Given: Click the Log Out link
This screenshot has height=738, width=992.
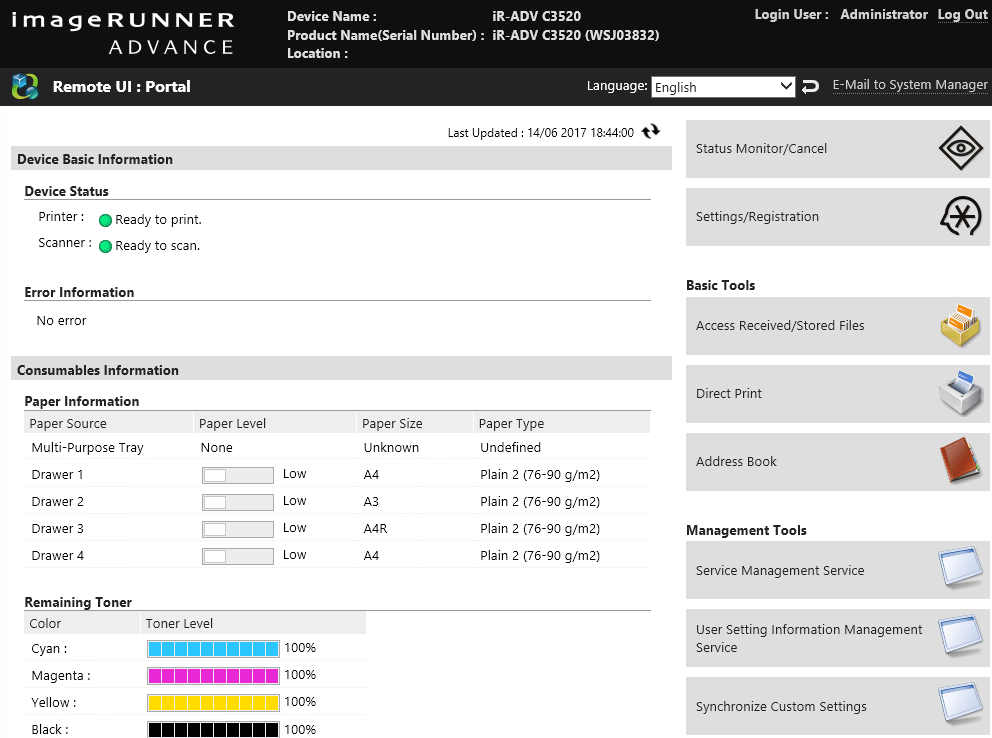Looking at the screenshot, I should [x=962, y=15].
